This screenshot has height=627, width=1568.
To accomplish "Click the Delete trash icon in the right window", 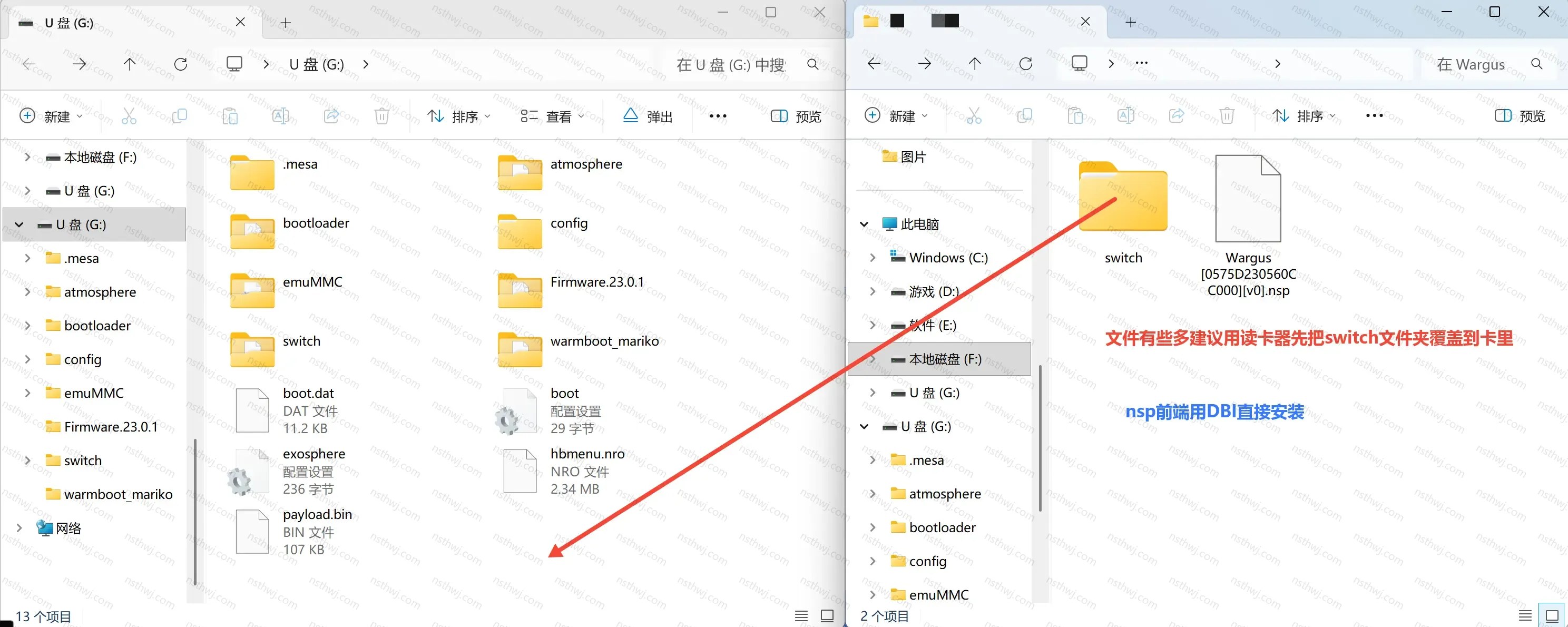I will point(1227,115).
